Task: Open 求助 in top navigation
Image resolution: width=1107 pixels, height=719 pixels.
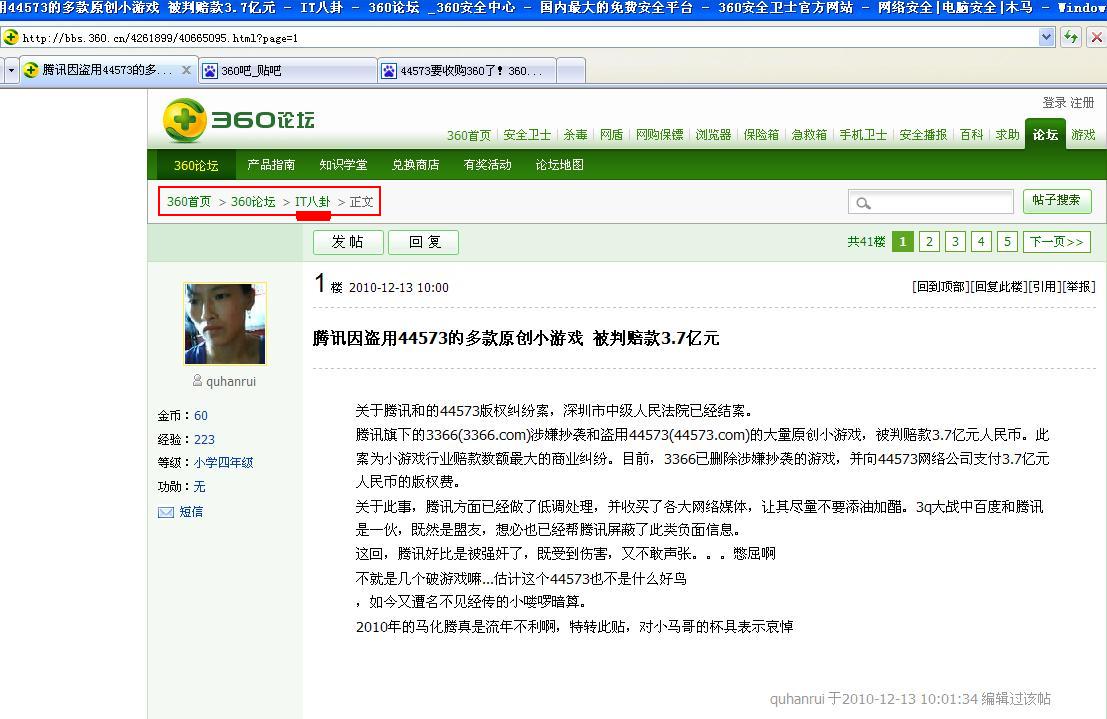Action: pyautogui.click(x=1007, y=134)
